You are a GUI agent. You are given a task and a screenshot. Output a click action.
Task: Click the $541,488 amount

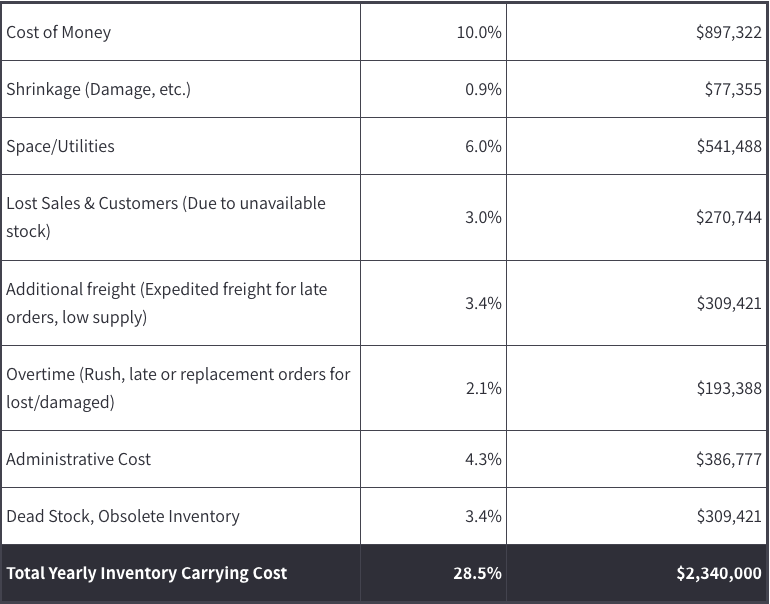728,146
